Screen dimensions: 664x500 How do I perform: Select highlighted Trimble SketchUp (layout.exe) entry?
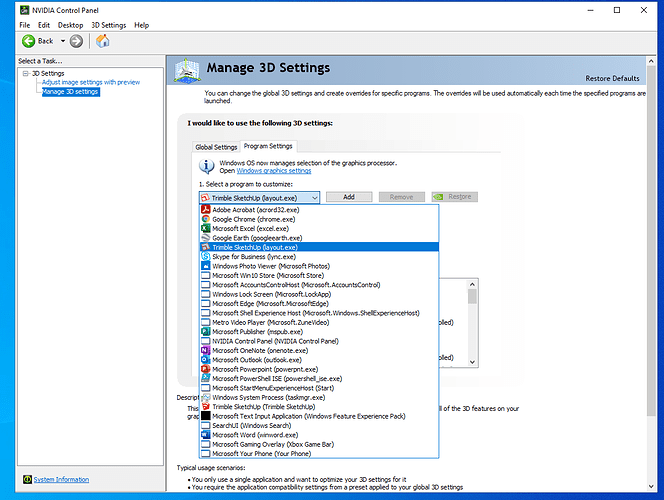[319, 247]
